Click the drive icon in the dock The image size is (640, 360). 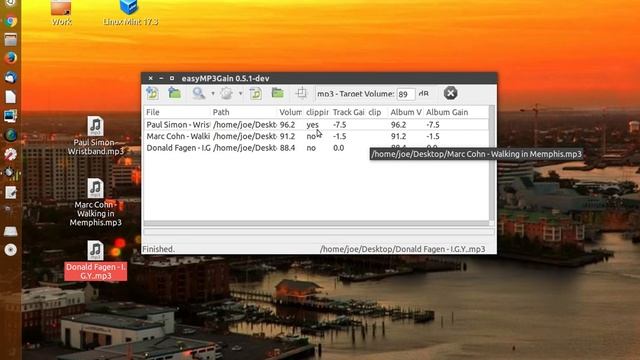coord(11,231)
